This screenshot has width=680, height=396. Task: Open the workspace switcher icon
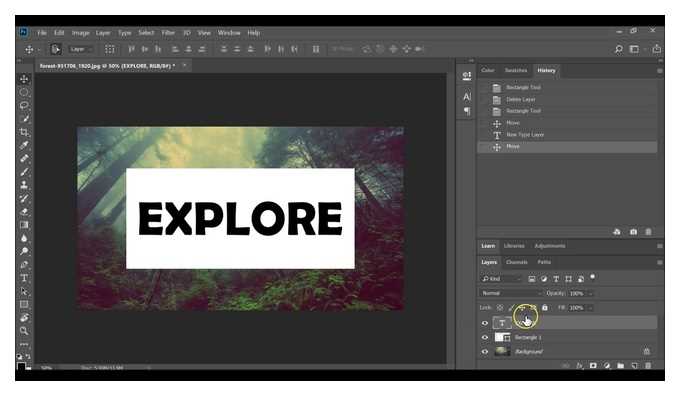click(634, 49)
